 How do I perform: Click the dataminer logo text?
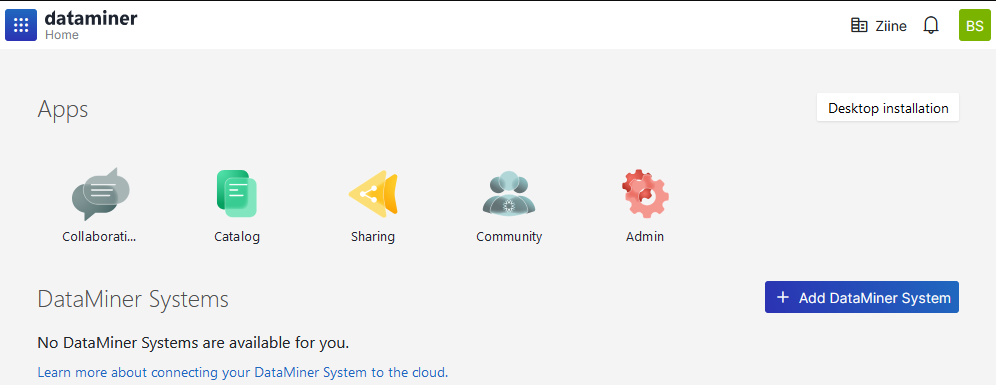tap(91, 18)
